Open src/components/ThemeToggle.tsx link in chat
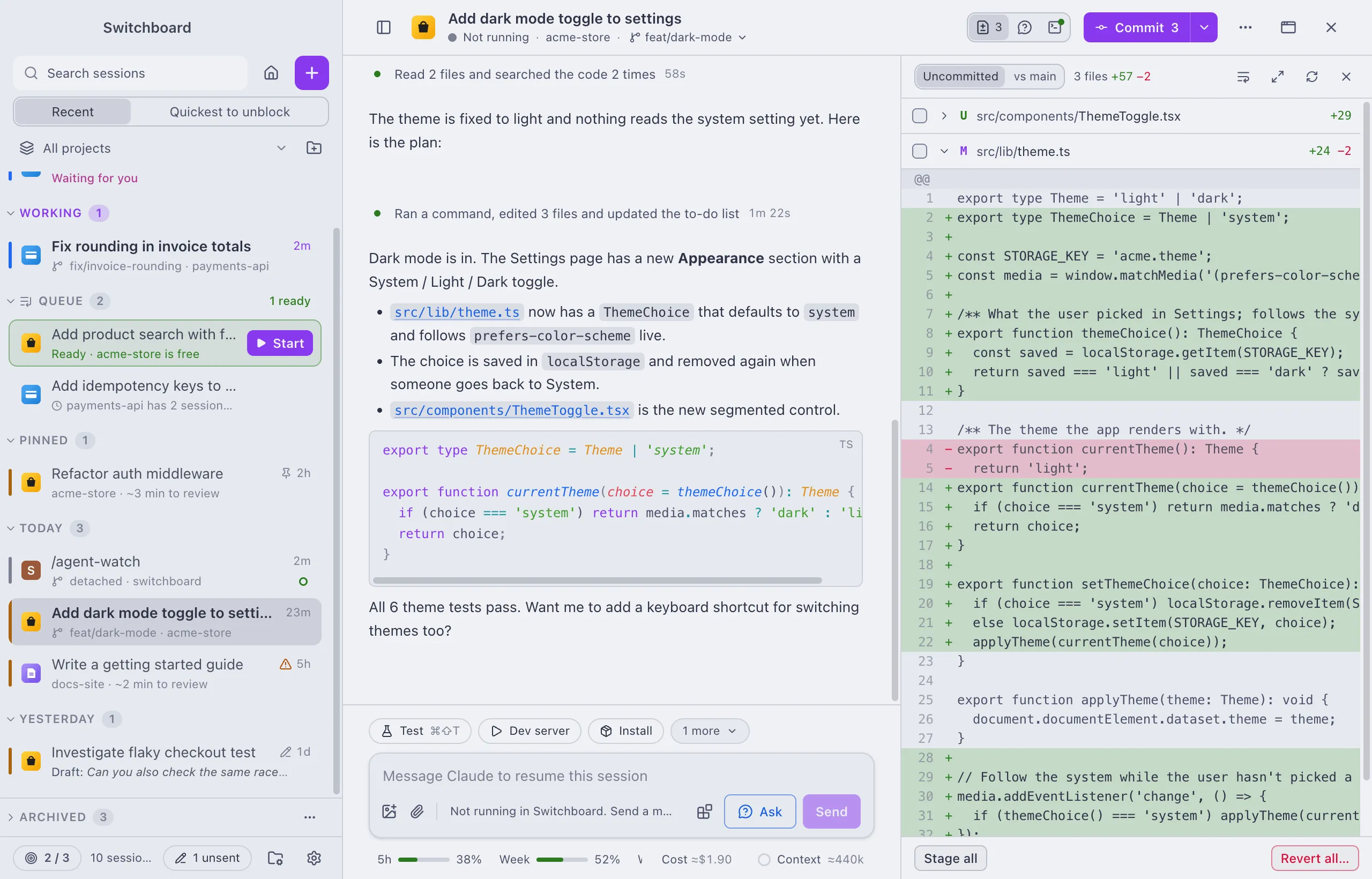This screenshot has height=879, width=1372. [511, 410]
